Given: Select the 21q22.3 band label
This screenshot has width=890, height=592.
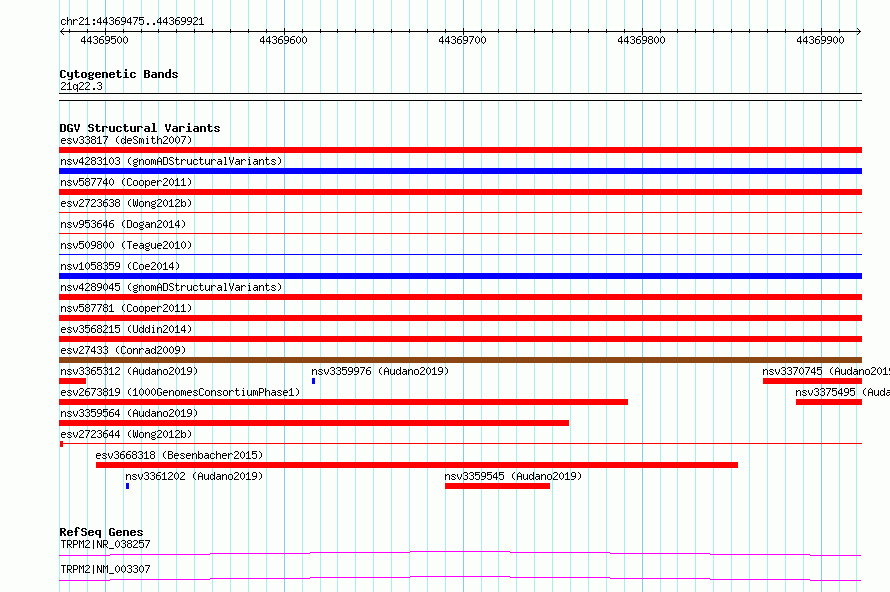Looking at the screenshot, I should pyautogui.click(x=81, y=86).
